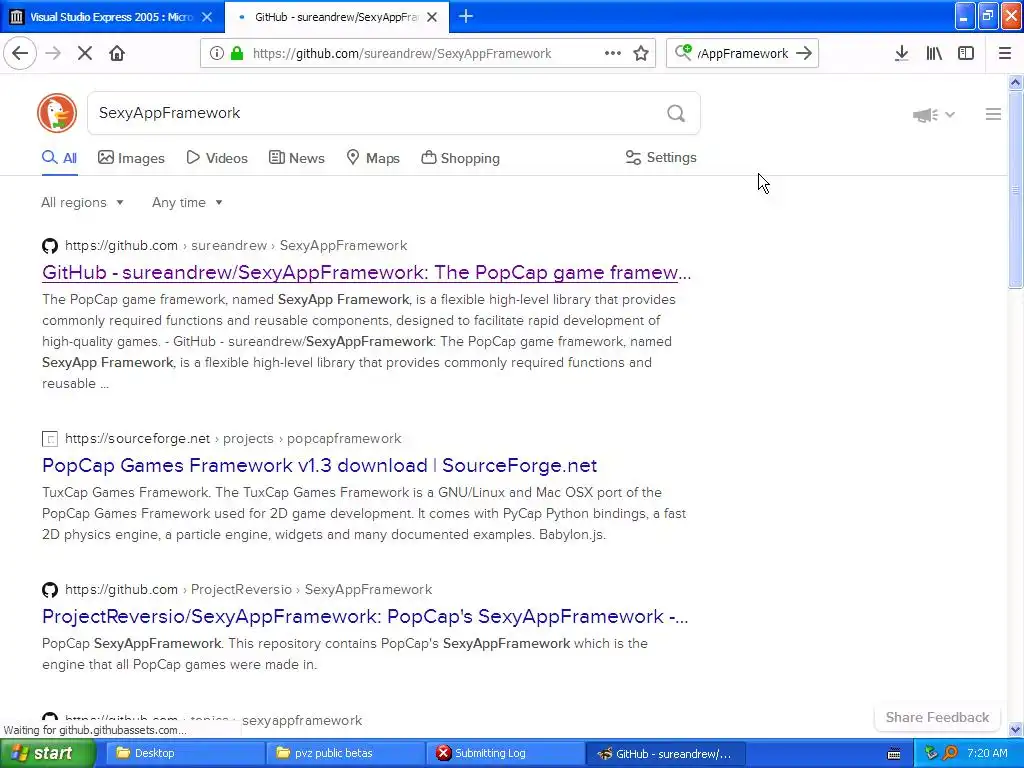
Task: Open ProjectReversio/SexyAppFramework result link
Action: [365, 616]
